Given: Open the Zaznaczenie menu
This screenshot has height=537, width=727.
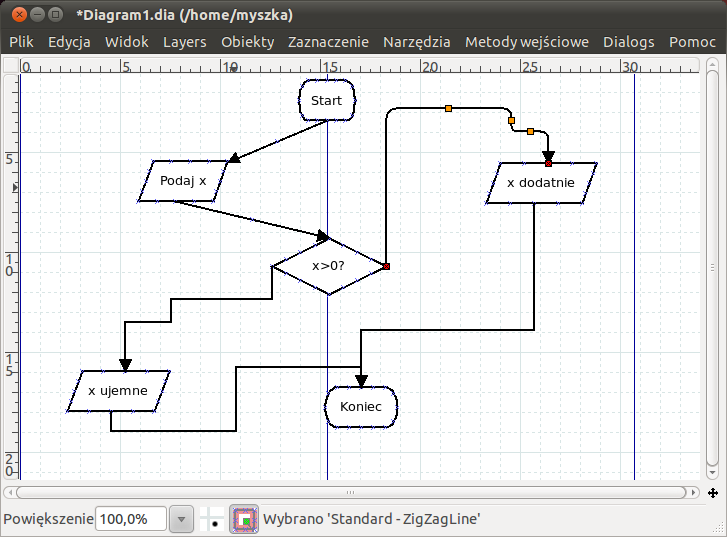Looking at the screenshot, I should (328, 42).
